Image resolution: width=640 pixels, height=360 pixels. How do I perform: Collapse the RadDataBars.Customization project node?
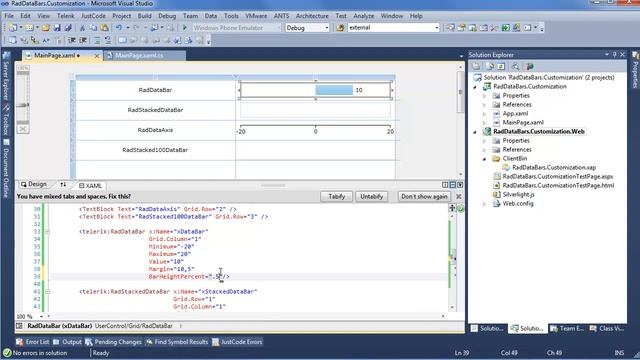[x=475, y=87]
